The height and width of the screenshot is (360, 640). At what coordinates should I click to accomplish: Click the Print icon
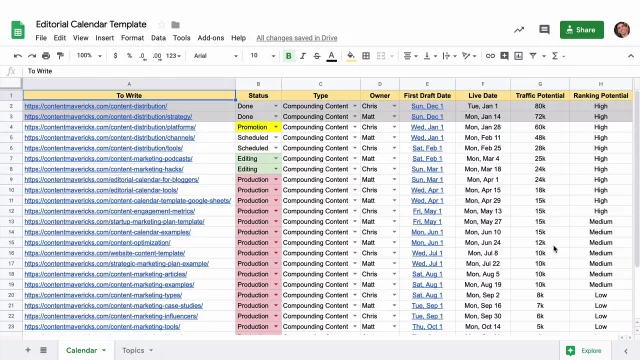(x=46, y=56)
